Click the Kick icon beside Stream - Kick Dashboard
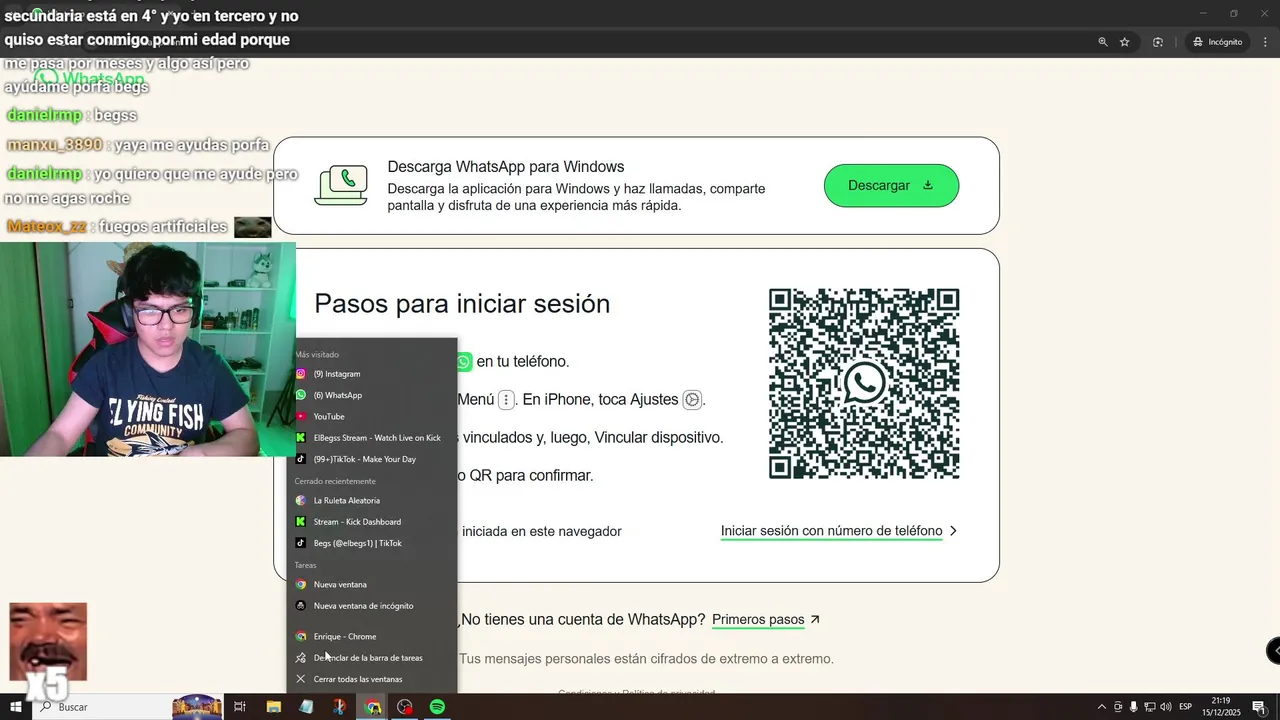Image resolution: width=1280 pixels, height=720 pixels. (300, 522)
